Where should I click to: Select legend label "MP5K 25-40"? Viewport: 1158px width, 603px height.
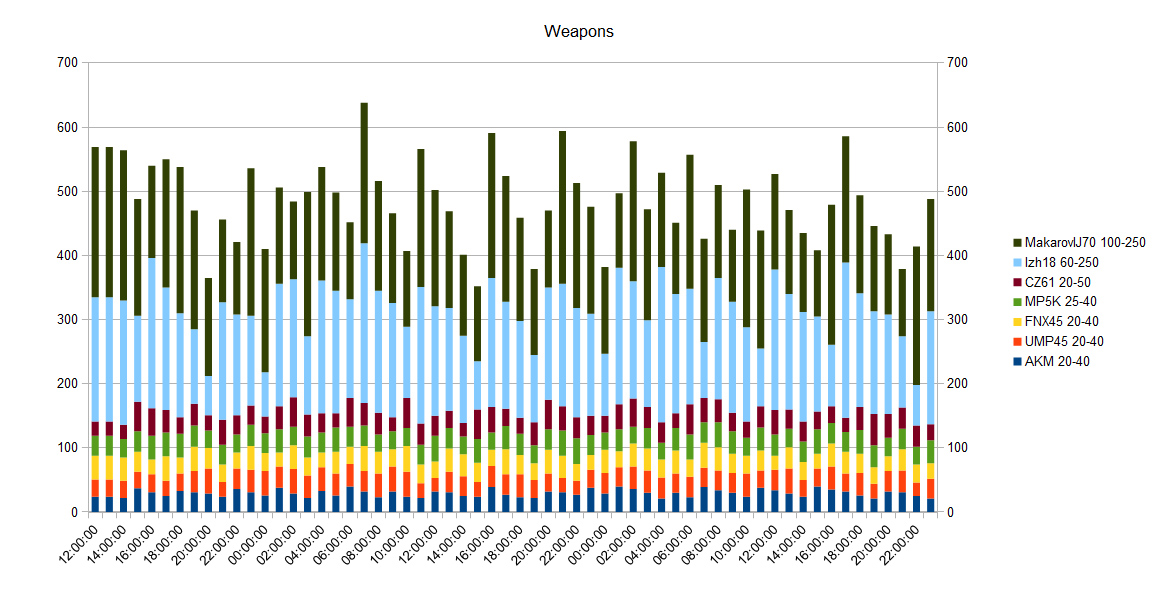click(x=1061, y=302)
